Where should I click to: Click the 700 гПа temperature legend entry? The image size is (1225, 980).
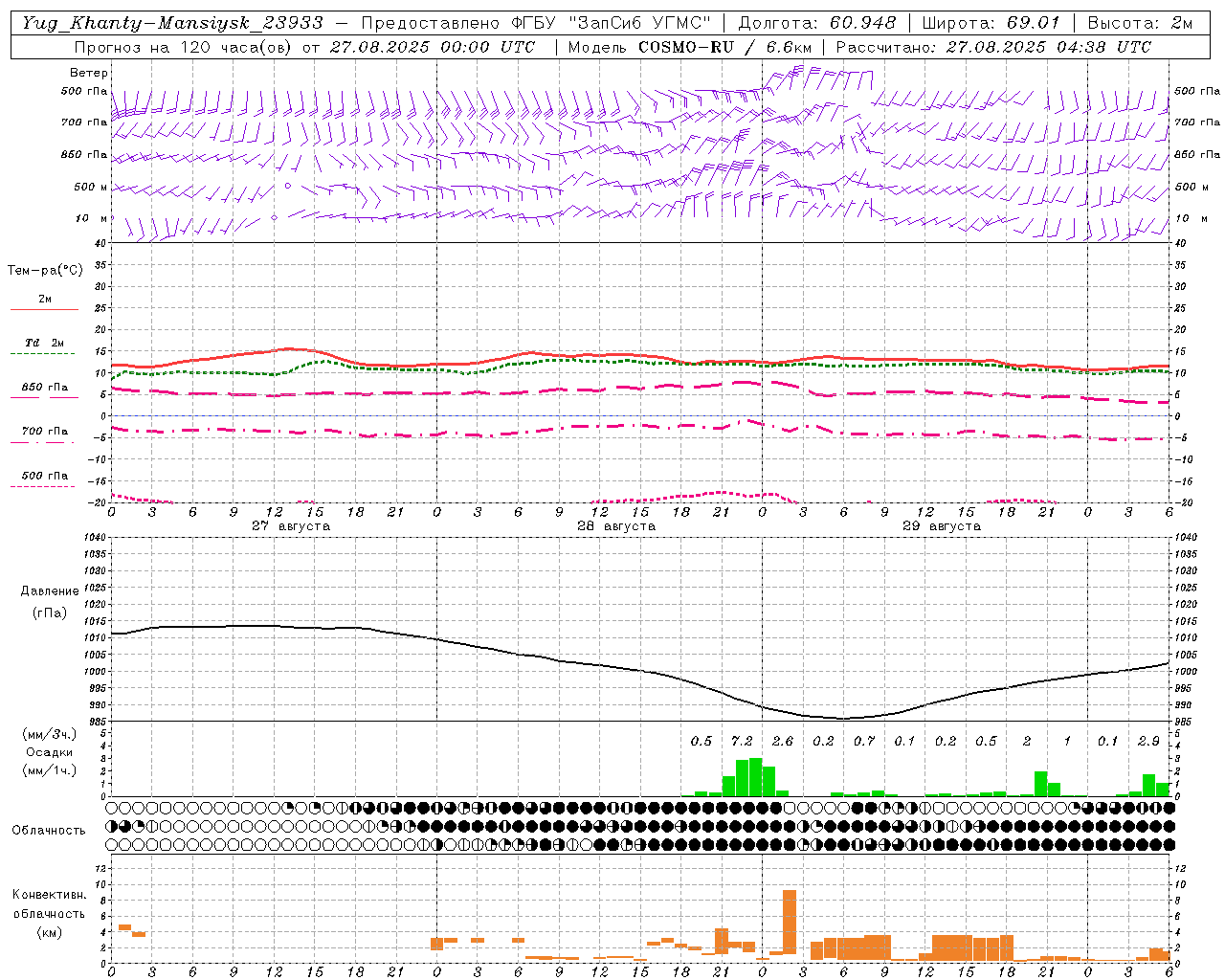(x=44, y=432)
